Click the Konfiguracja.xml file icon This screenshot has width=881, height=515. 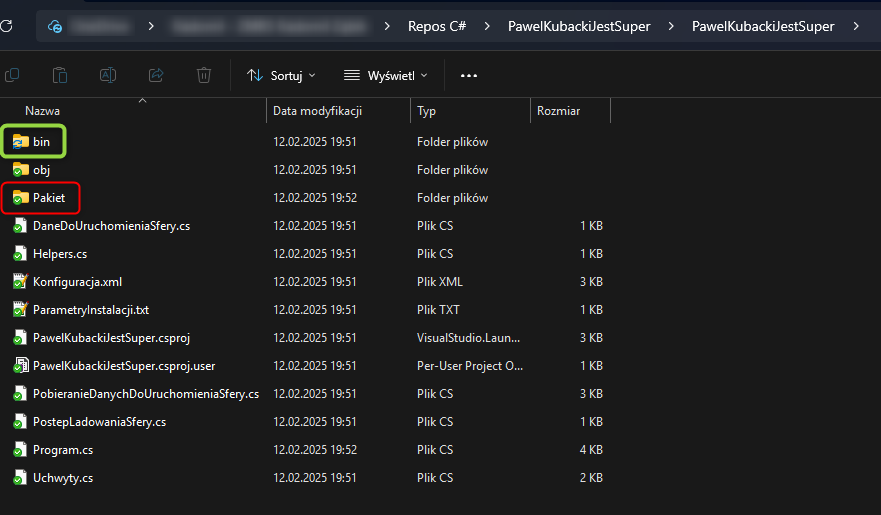pos(20,282)
